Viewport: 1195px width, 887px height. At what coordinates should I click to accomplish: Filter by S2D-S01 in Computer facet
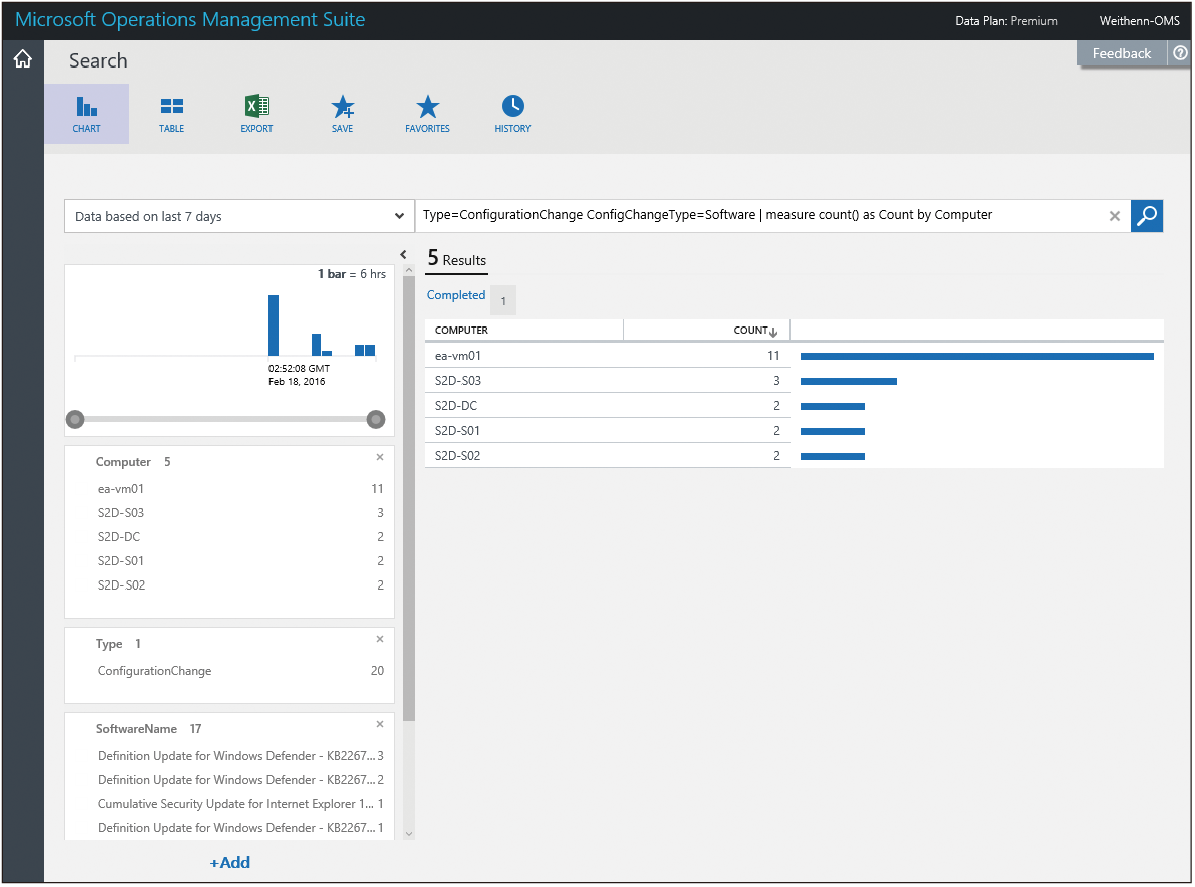pos(240,561)
